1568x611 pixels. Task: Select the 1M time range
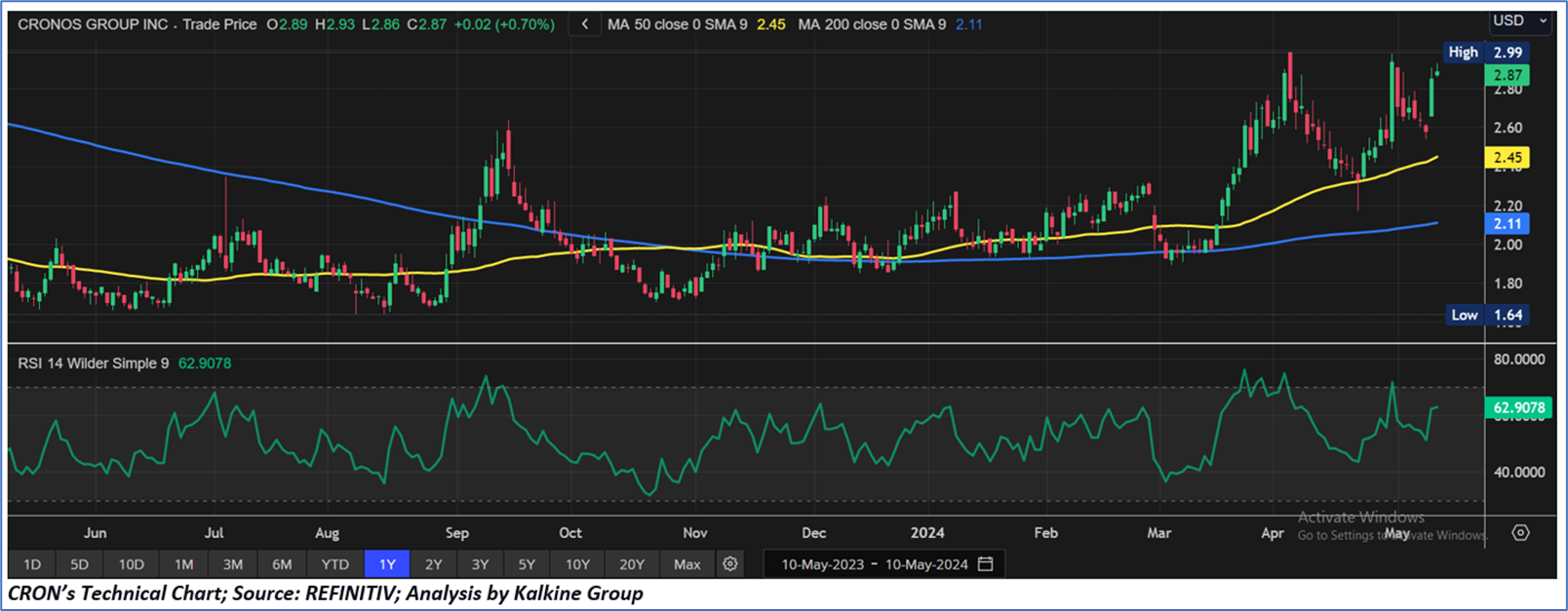coord(183,564)
